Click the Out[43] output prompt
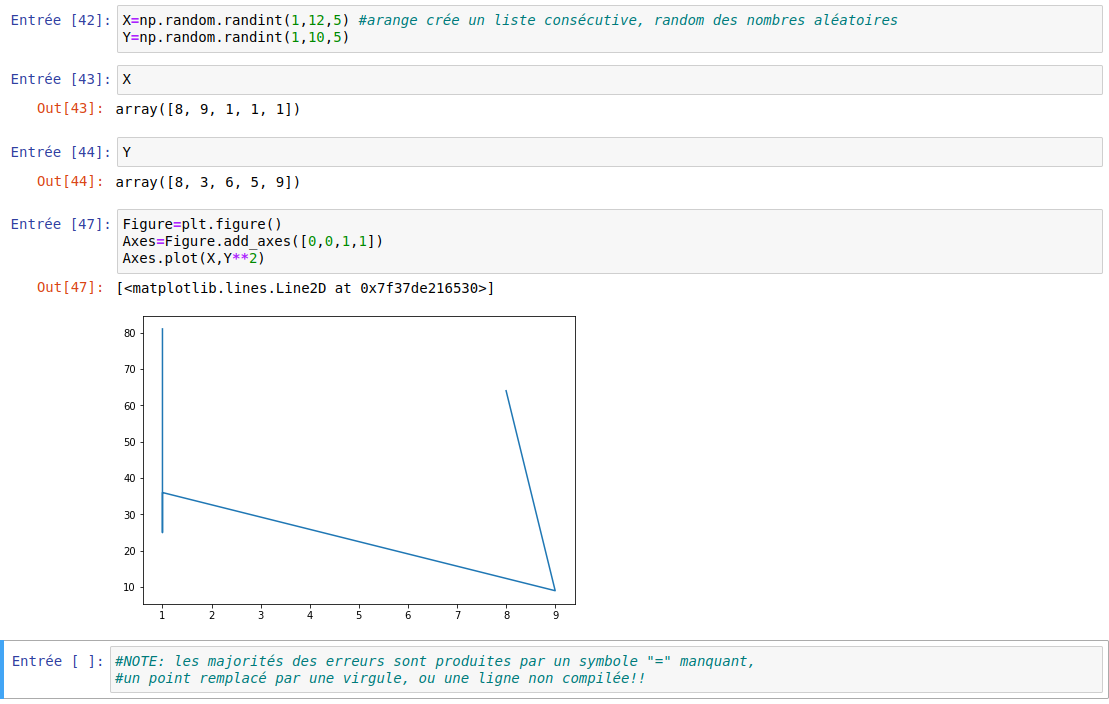Viewport: 1109px width, 704px height. coord(70,109)
